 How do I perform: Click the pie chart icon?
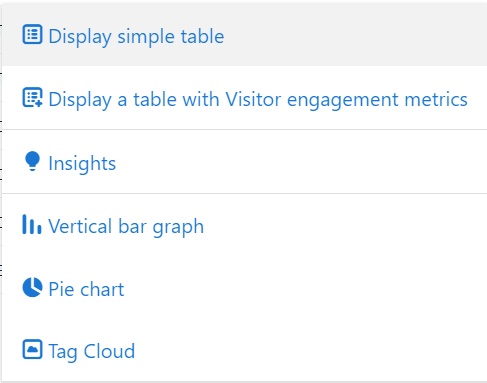point(32,287)
